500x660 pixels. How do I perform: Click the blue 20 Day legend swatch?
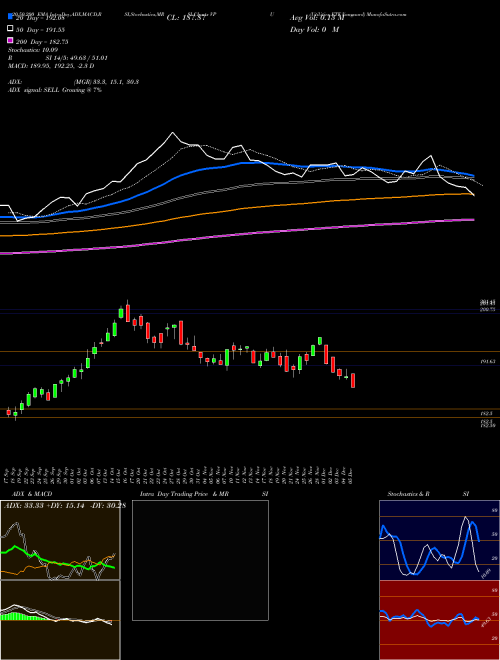[11, 17]
